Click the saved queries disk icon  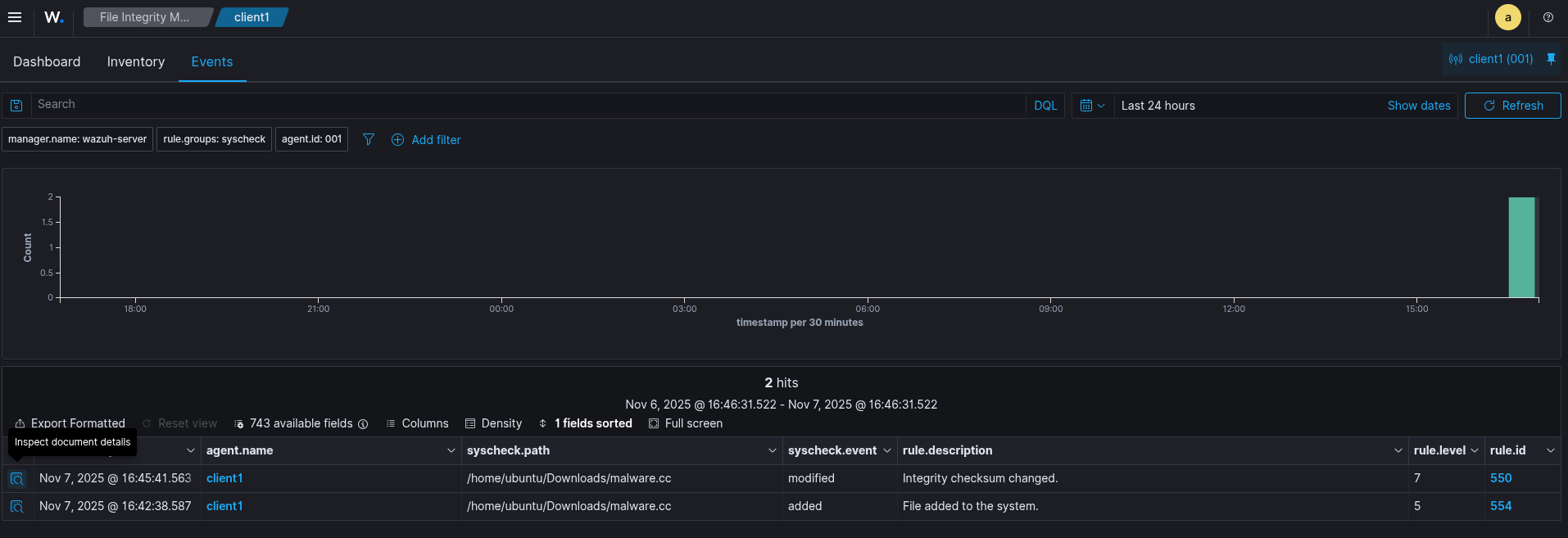pos(16,106)
